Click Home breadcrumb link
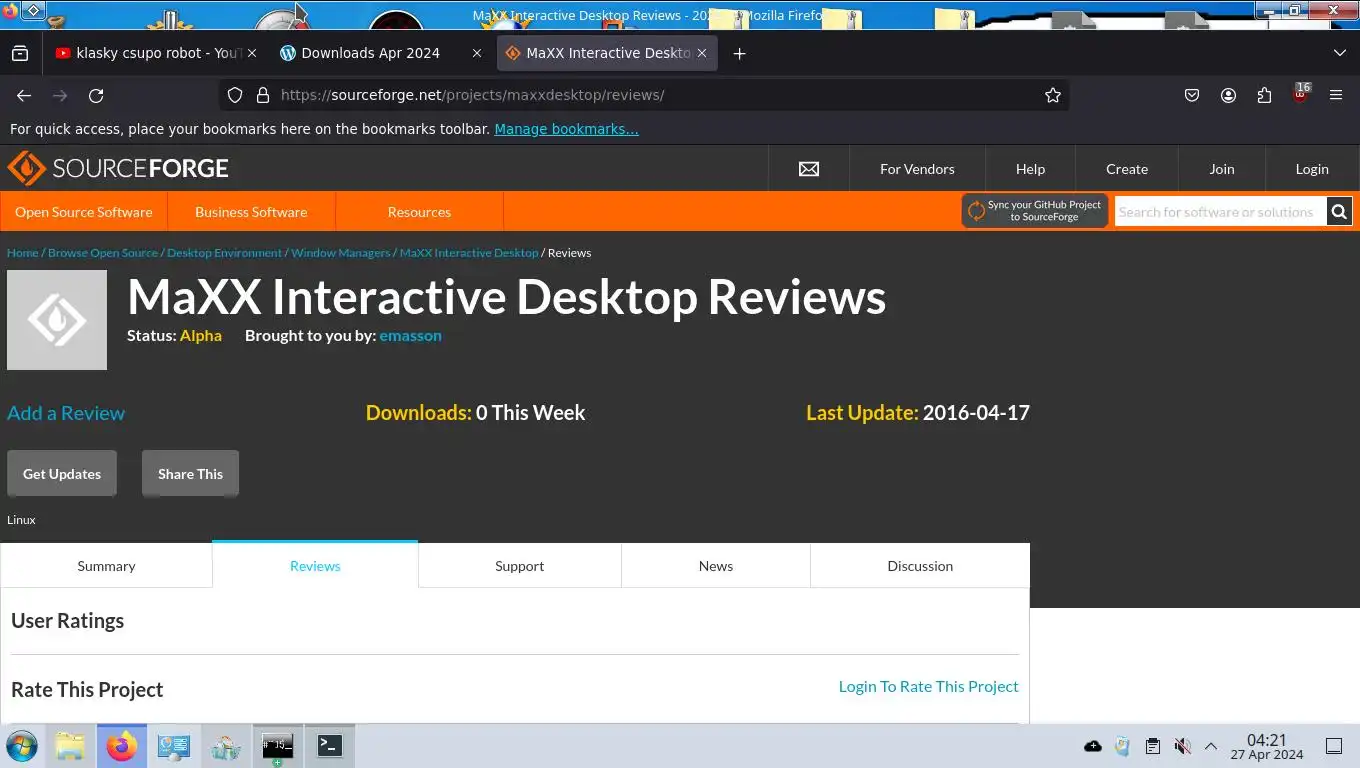The width and height of the screenshot is (1360, 768). (x=22, y=253)
